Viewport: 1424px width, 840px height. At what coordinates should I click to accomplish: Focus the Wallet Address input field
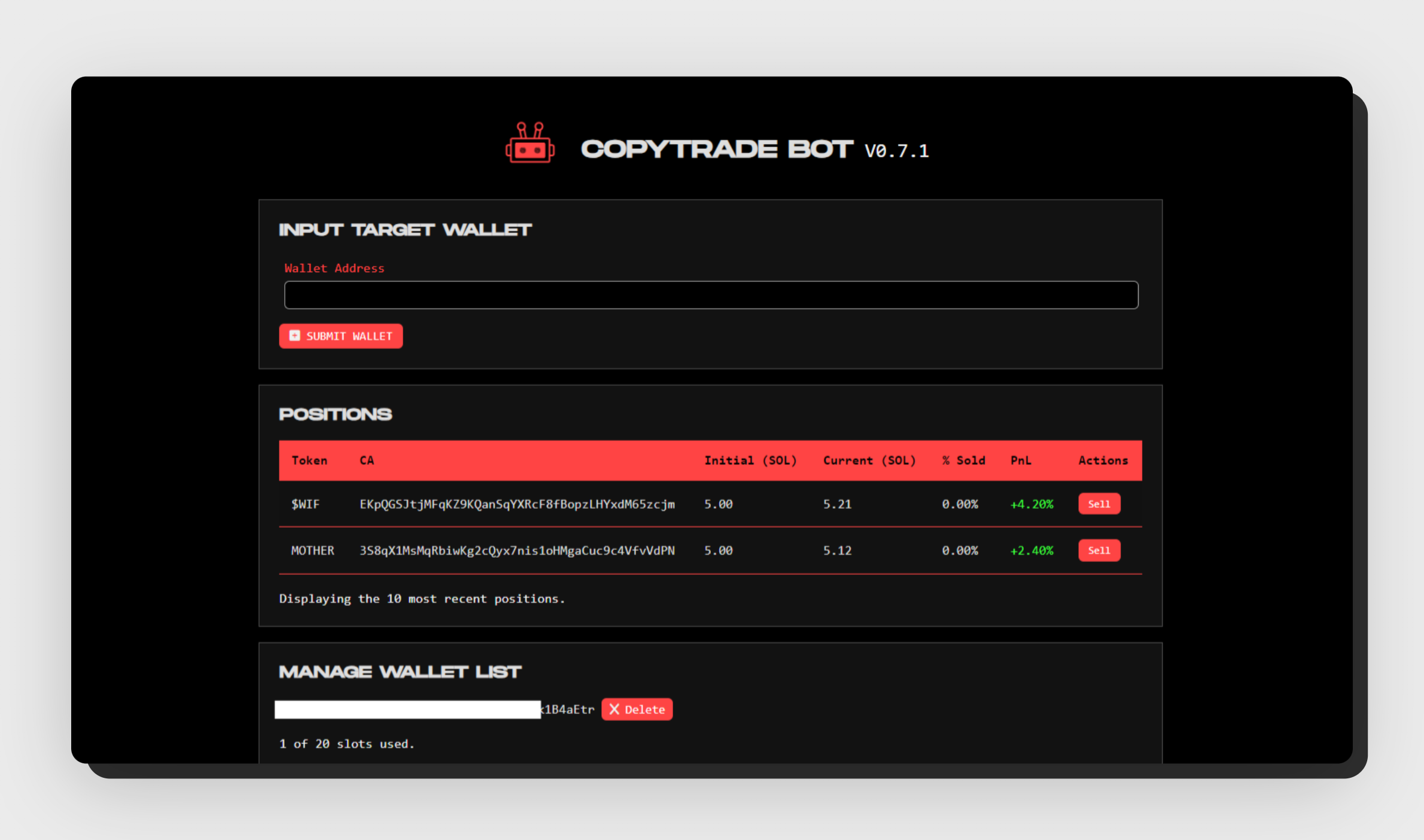pyautogui.click(x=711, y=295)
